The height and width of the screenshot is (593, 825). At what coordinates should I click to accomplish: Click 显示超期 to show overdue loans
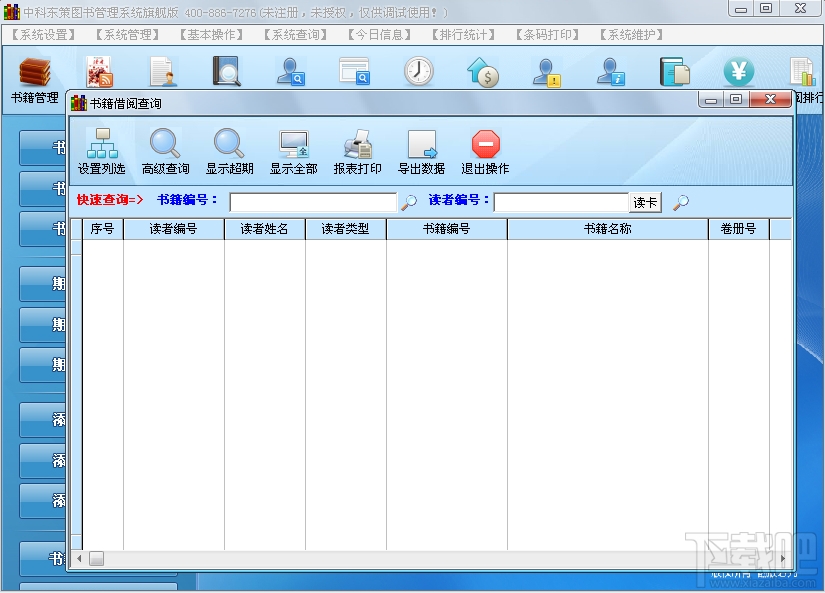tap(229, 152)
